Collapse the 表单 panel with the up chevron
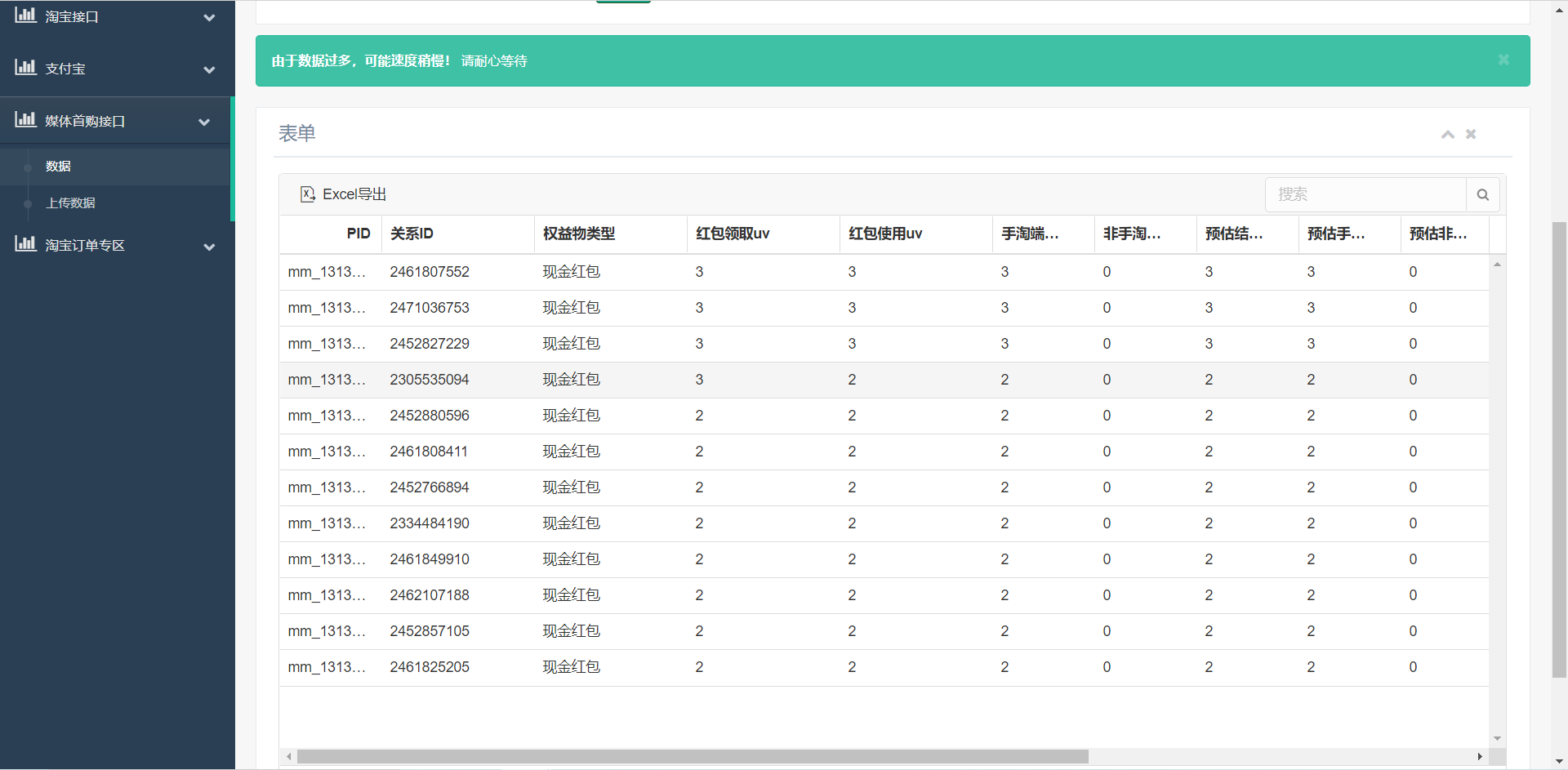 click(x=1448, y=134)
